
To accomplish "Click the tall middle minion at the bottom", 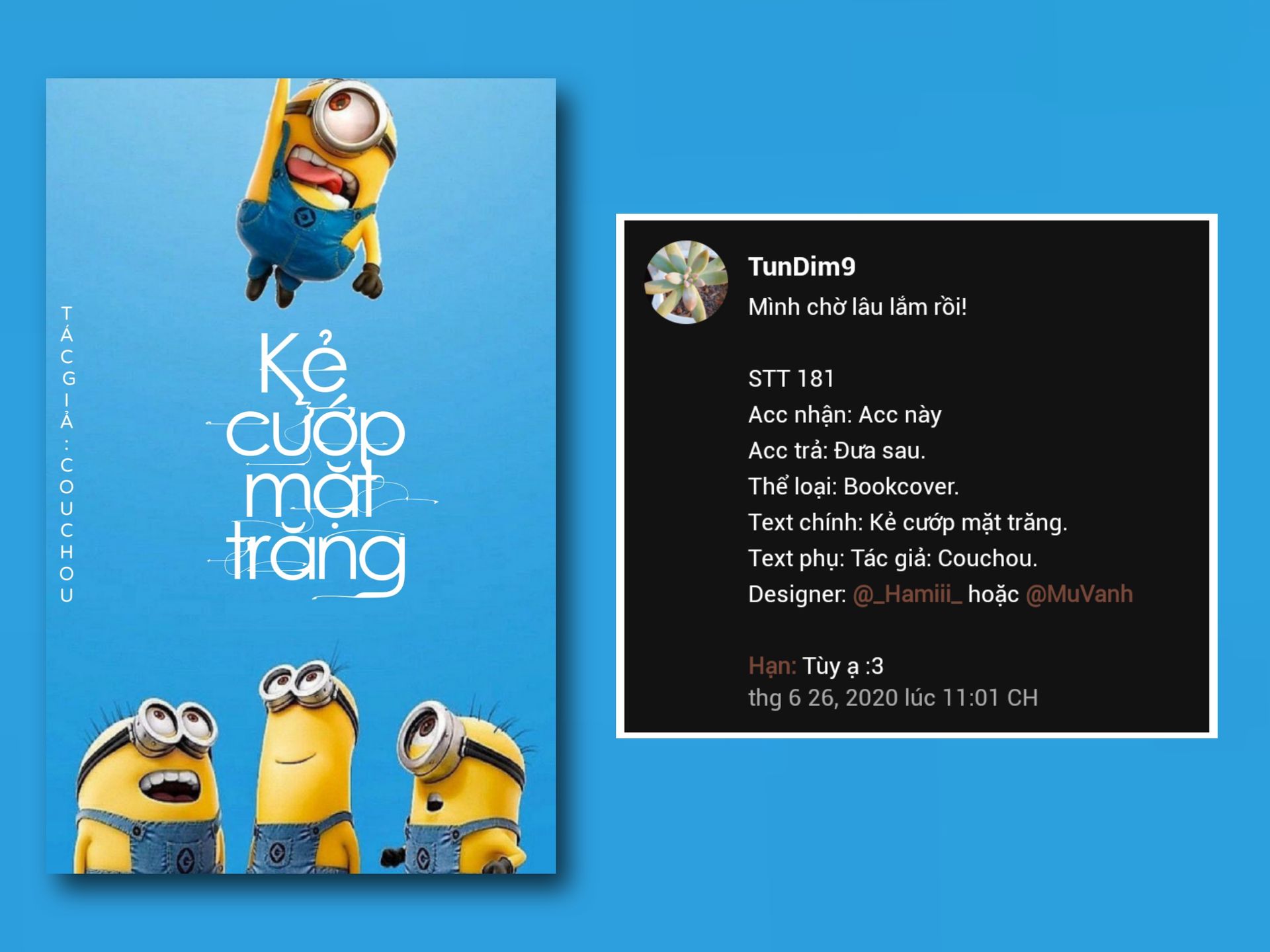I will [306, 767].
